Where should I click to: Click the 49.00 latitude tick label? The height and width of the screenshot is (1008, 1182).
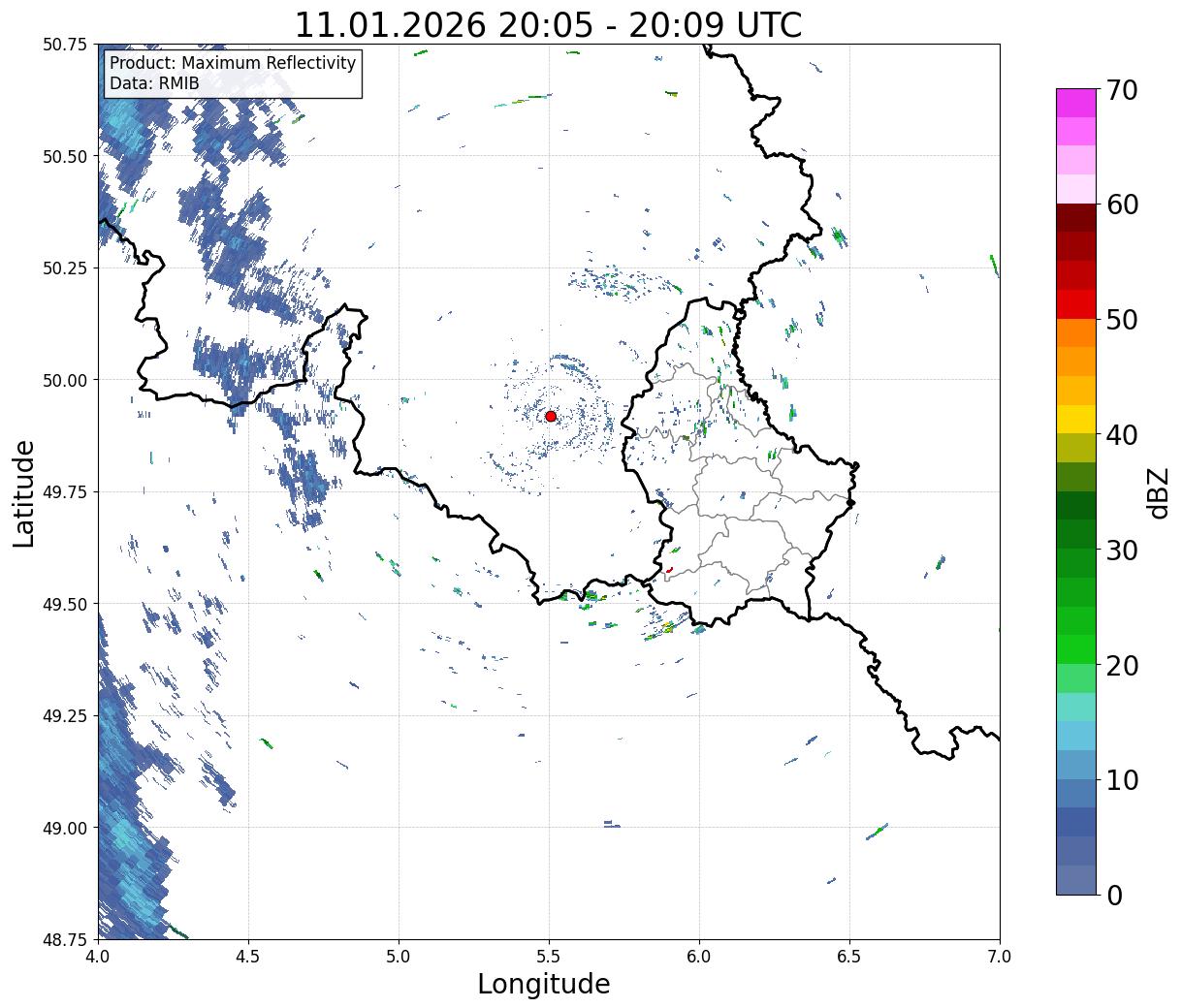65,828
